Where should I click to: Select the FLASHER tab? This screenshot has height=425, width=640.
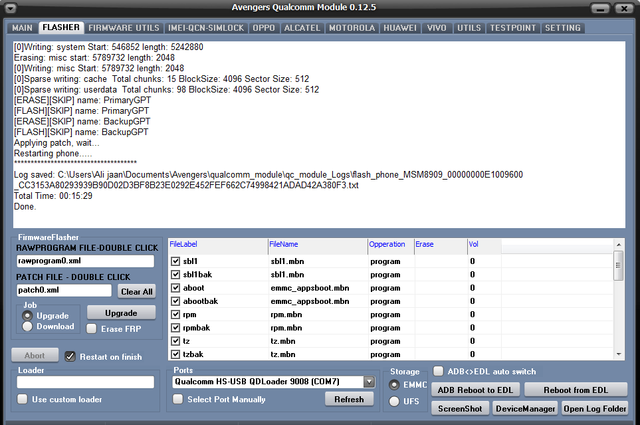61,27
